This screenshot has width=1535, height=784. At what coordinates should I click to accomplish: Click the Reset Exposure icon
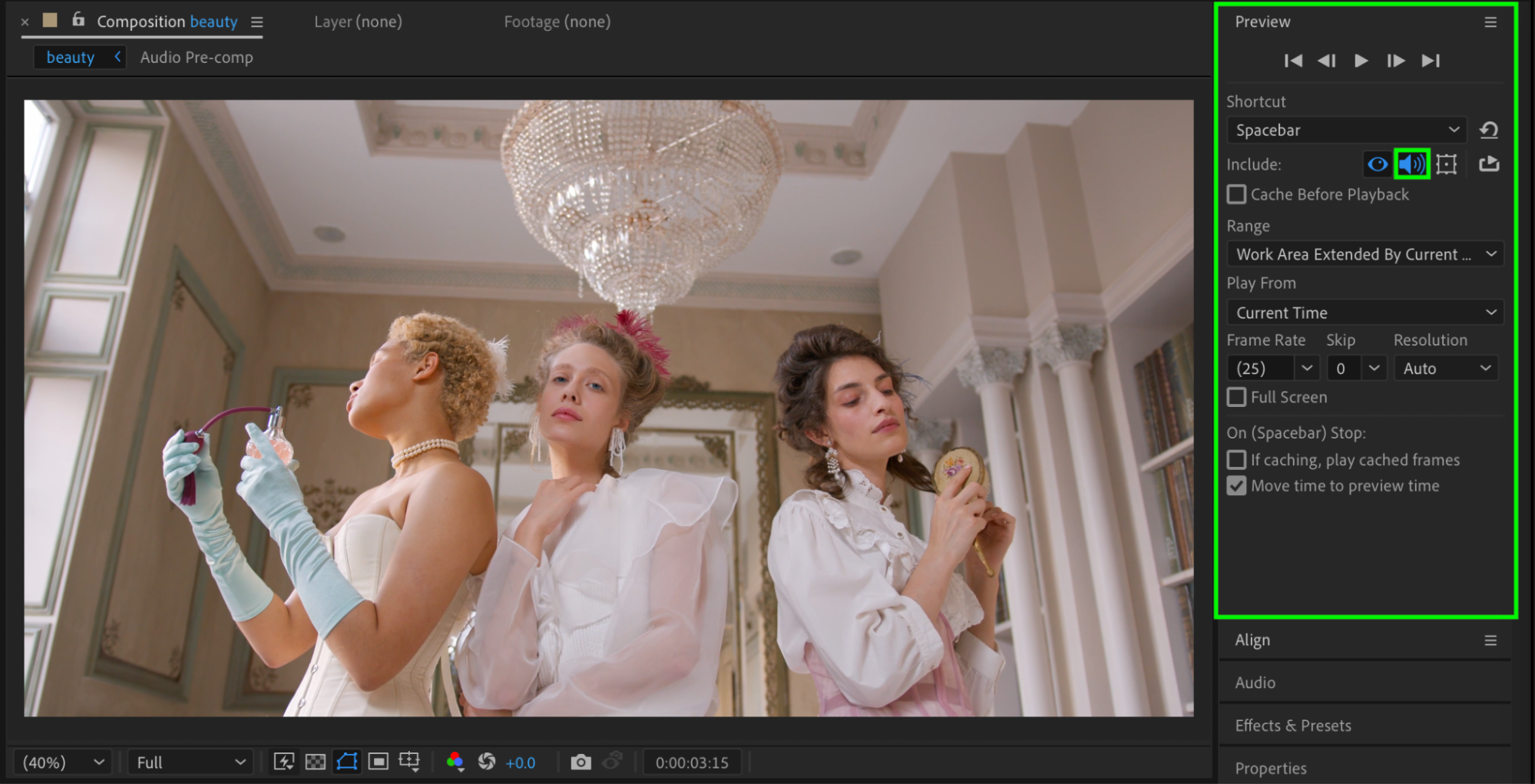click(x=487, y=762)
